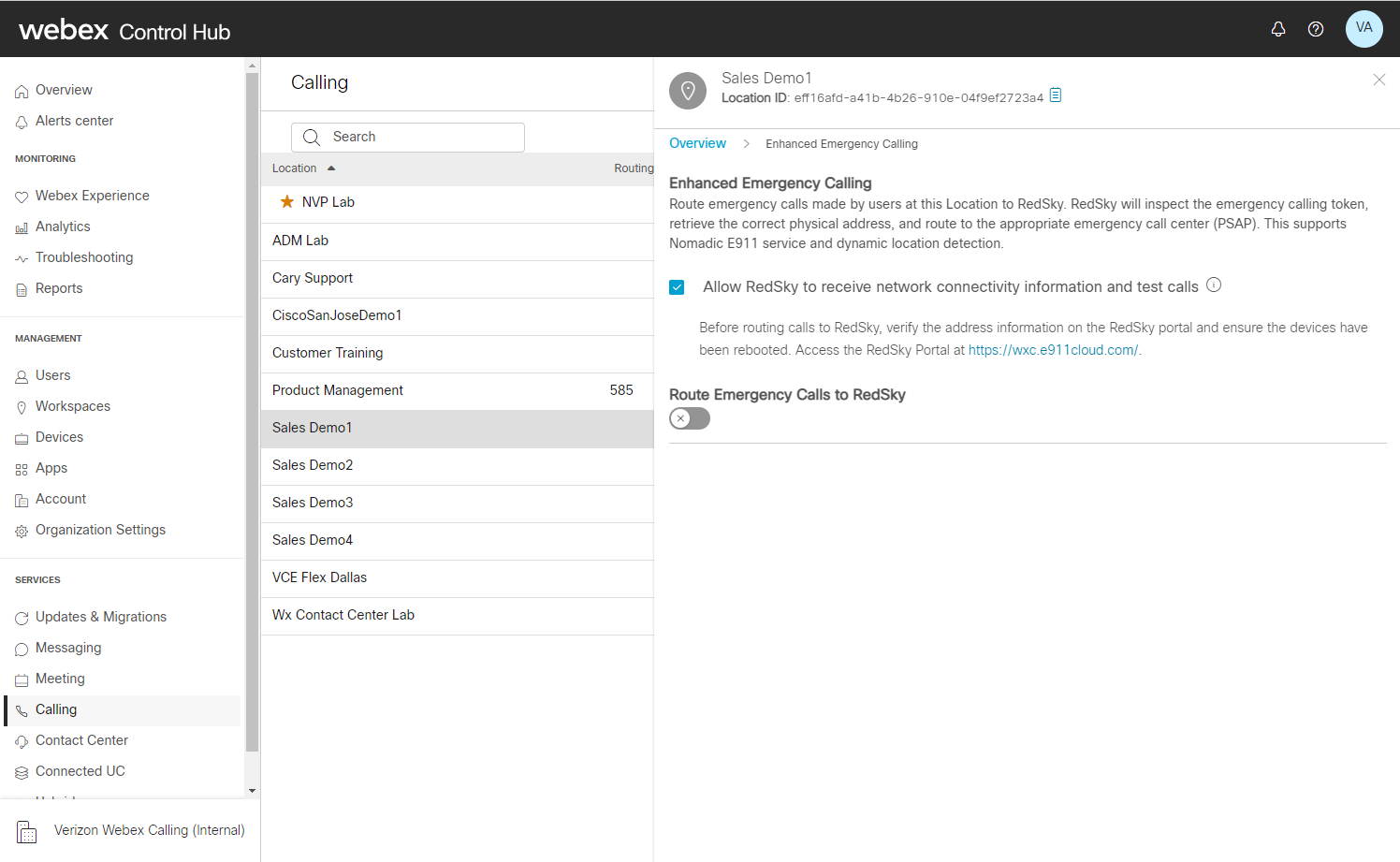The height and width of the screenshot is (862, 1400).
Task: Click the Troubleshooting pulse icon
Action: 22,259
